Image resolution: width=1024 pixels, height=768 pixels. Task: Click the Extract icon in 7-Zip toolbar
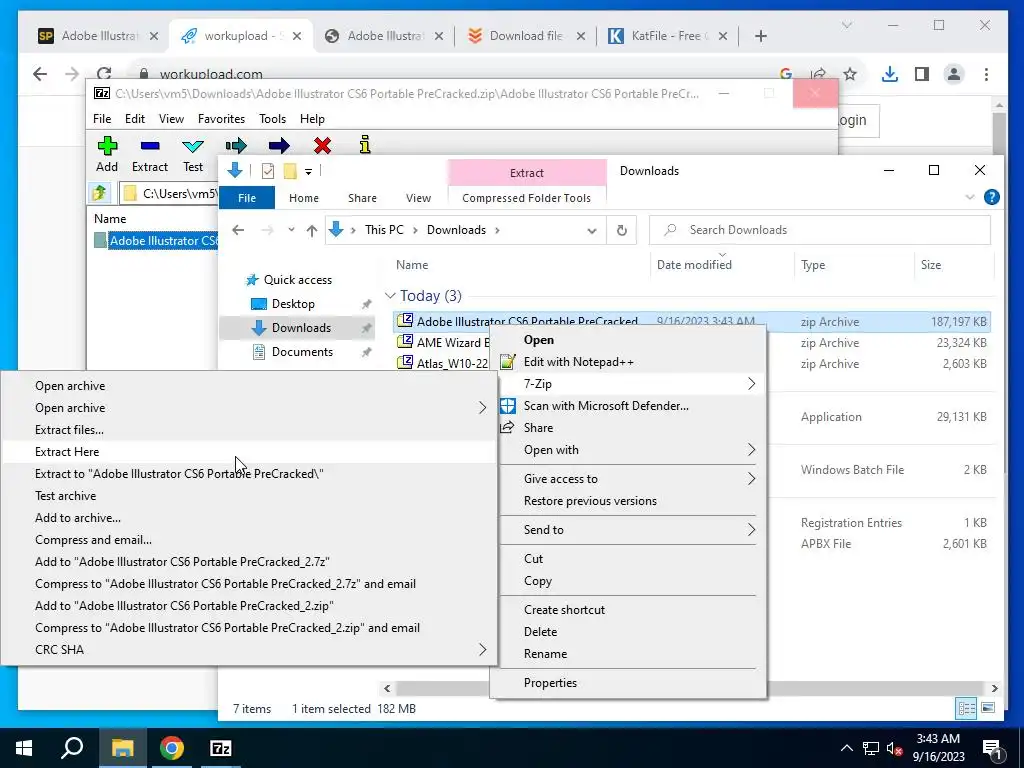point(150,146)
